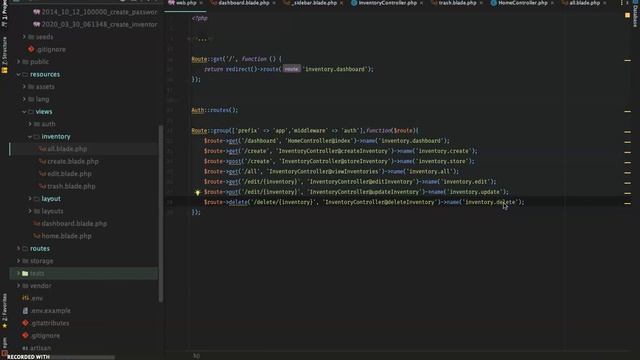
Task: Expand the auth folder
Action: pyautogui.click(x=30, y=124)
